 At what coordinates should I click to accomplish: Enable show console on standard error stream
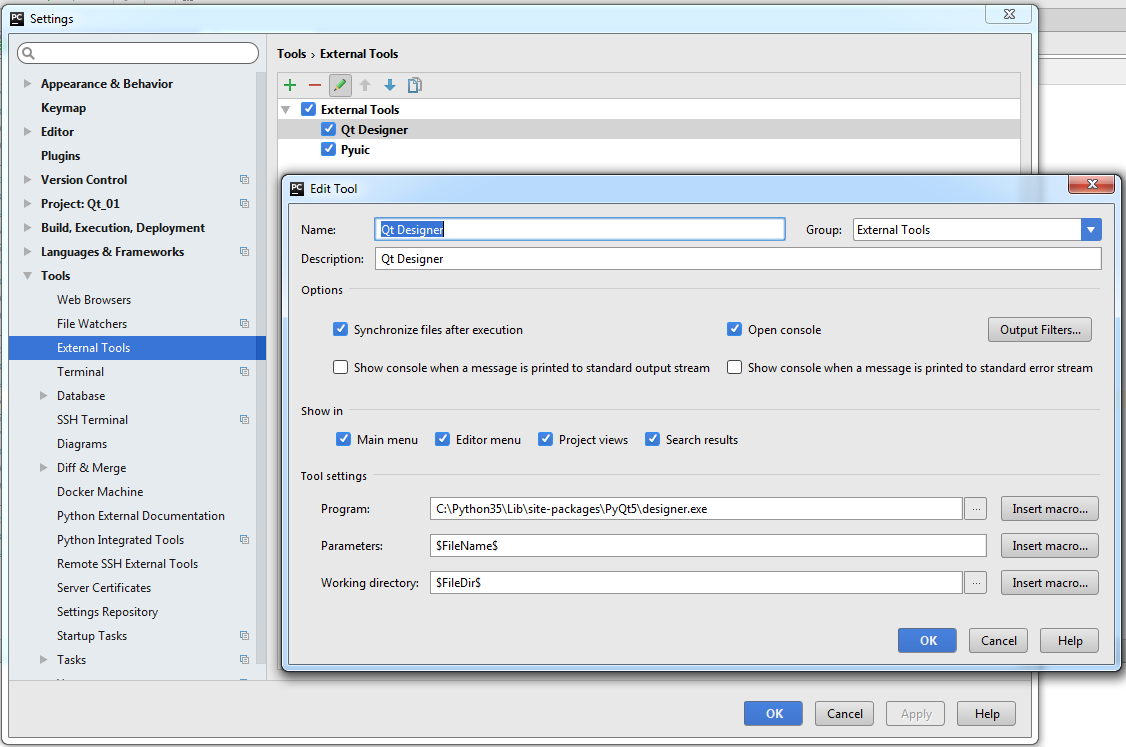tap(734, 368)
